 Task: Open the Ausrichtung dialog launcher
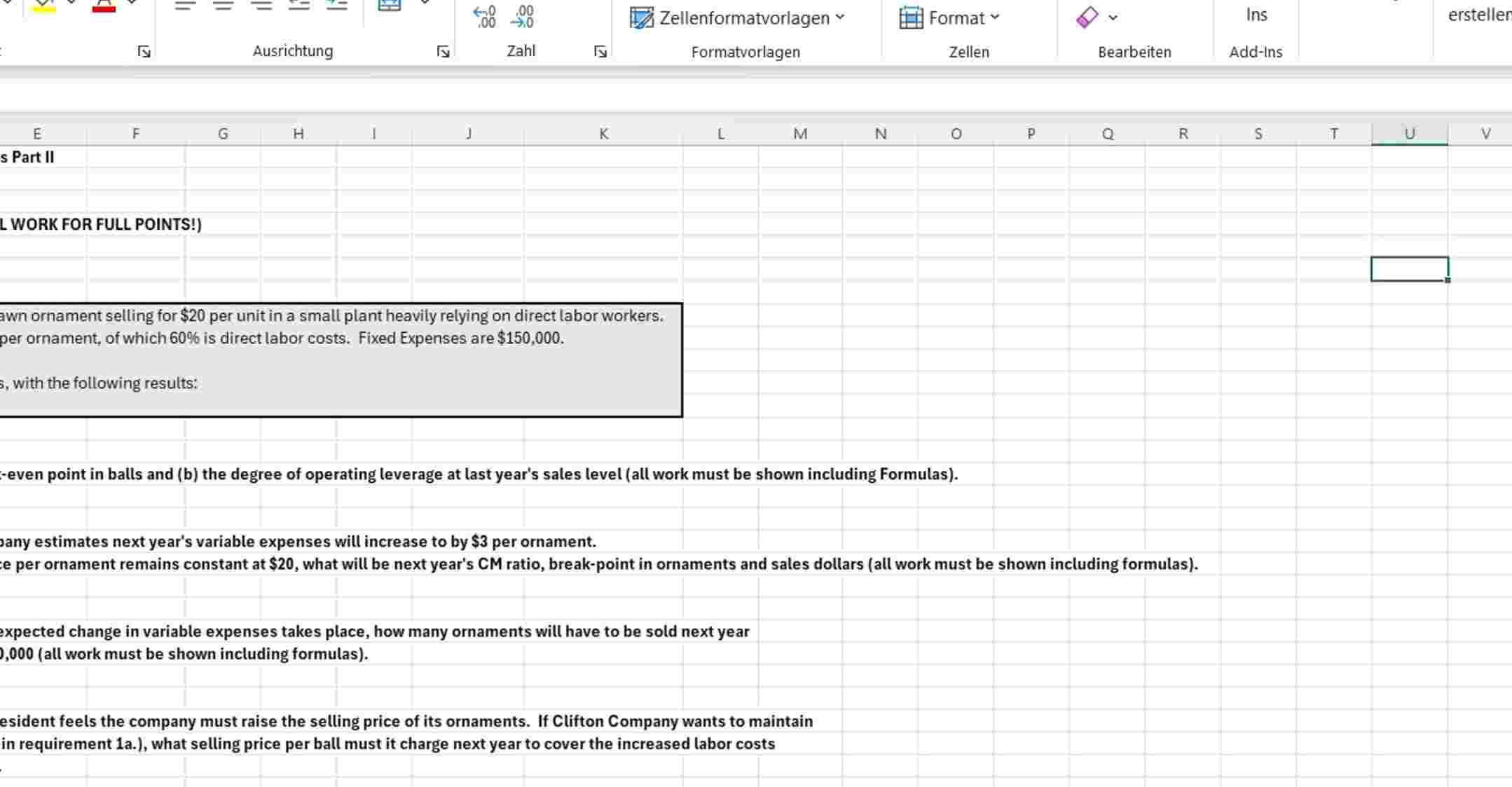444,50
